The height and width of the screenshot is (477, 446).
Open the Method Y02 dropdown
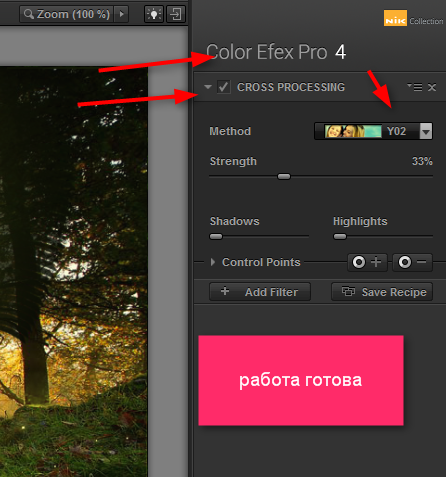point(426,131)
